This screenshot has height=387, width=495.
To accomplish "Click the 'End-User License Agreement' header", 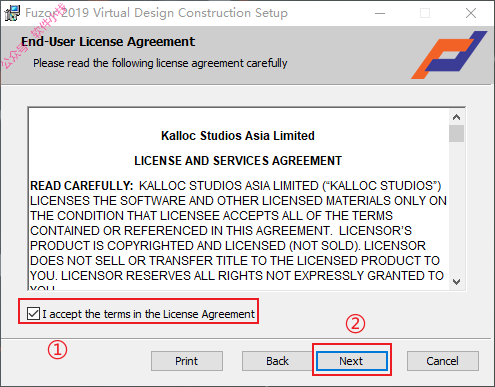I will (x=108, y=42).
